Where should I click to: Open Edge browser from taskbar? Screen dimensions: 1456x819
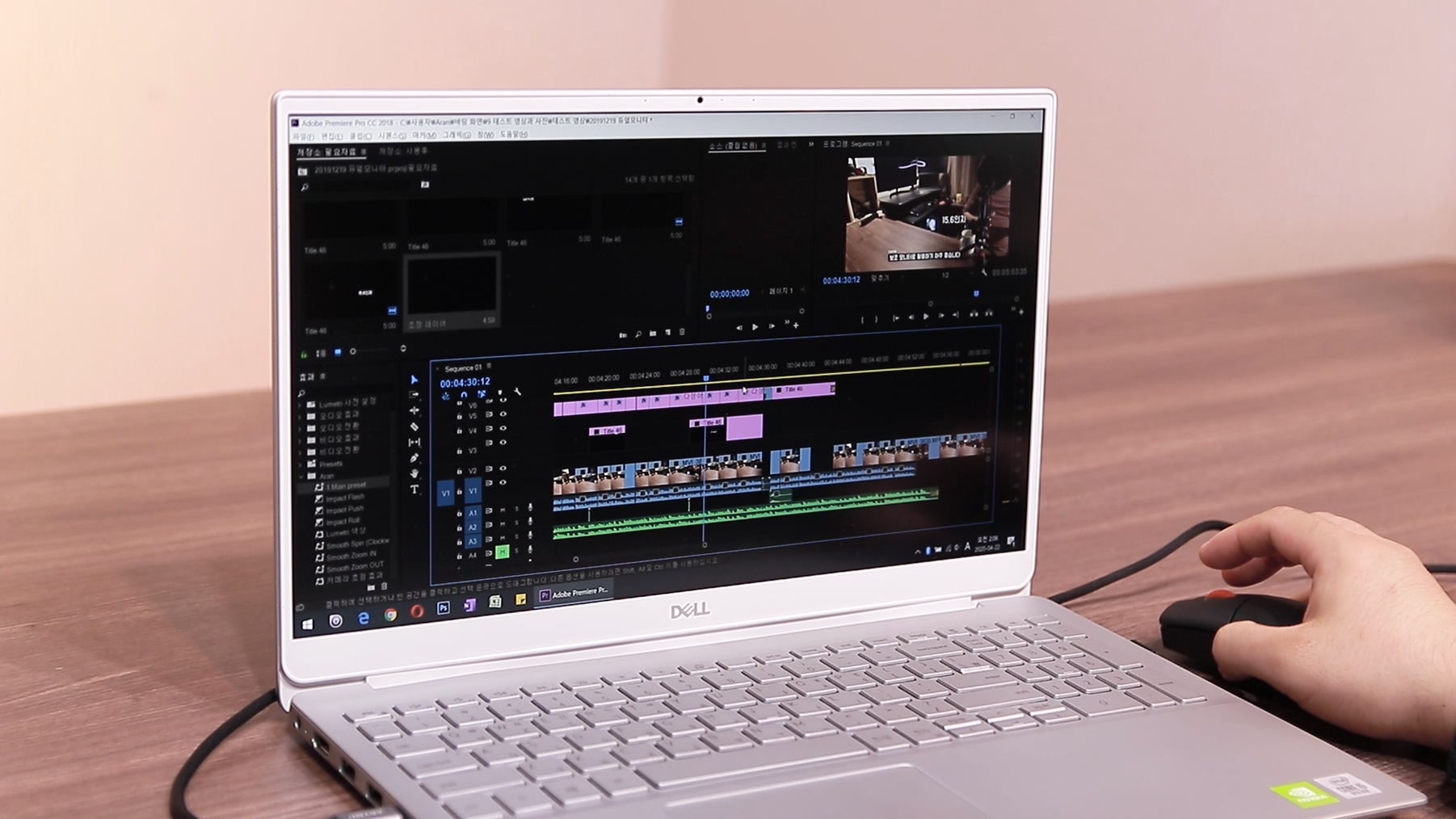pyautogui.click(x=363, y=618)
